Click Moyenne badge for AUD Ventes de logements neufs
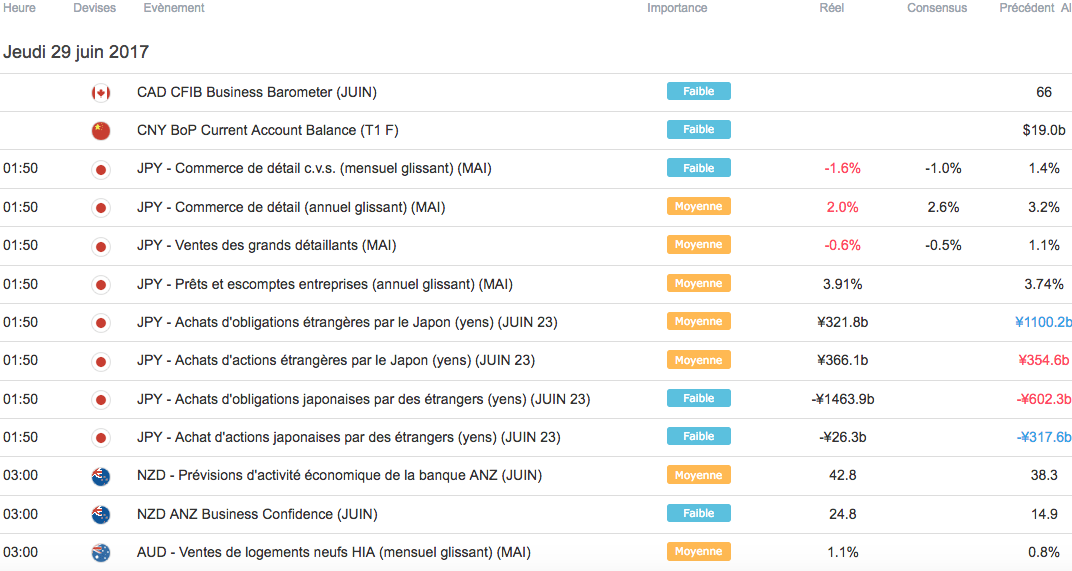 pos(698,551)
